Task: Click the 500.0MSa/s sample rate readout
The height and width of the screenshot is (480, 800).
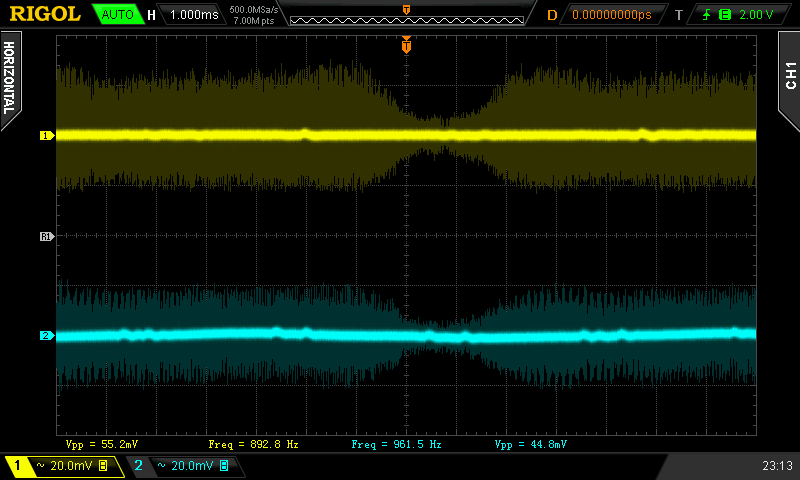Action: 254,10
